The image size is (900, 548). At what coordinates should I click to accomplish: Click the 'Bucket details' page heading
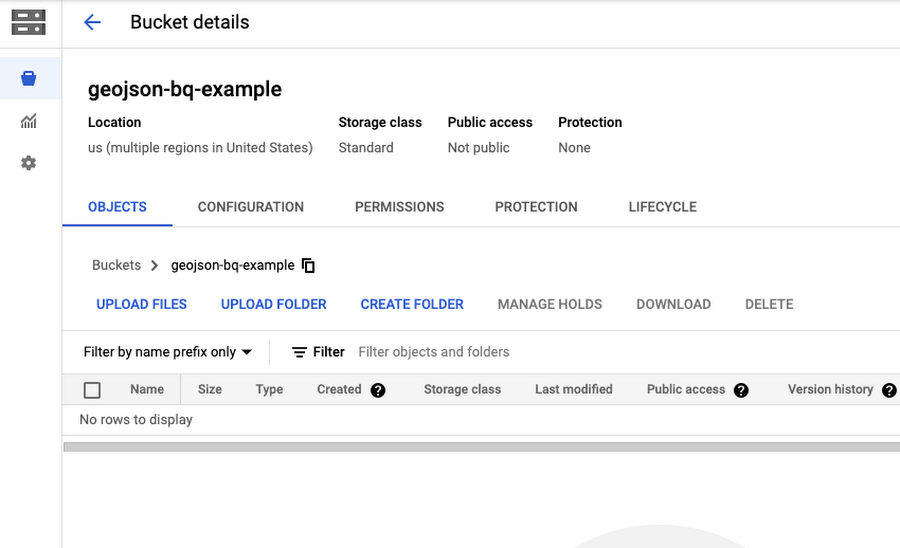point(190,22)
